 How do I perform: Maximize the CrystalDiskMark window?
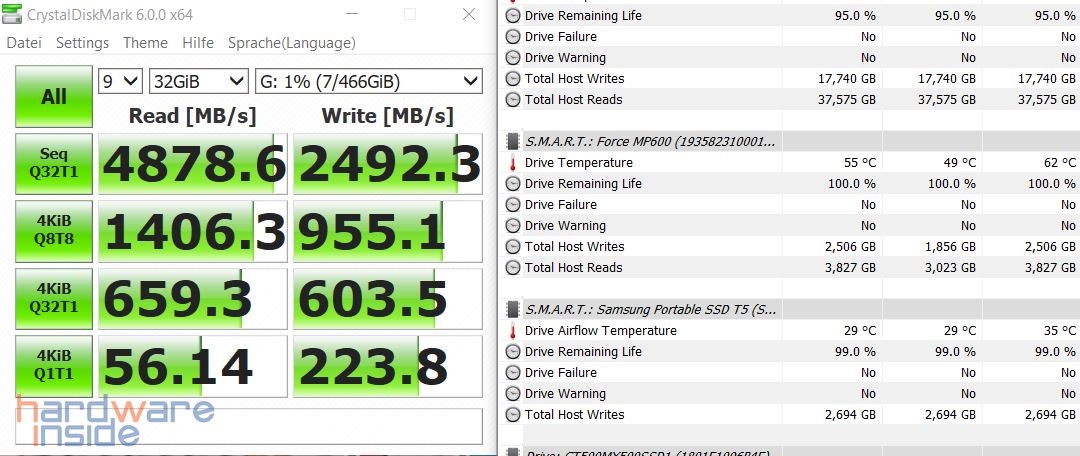(x=410, y=14)
